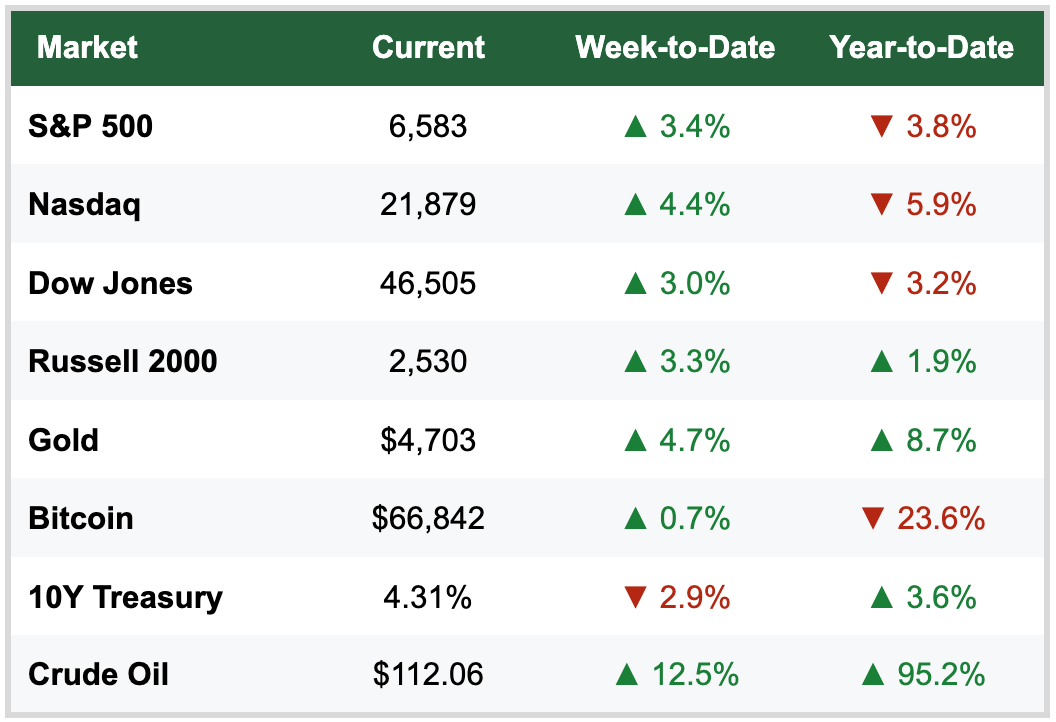Click the Year-to-Date column header

coord(921,47)
